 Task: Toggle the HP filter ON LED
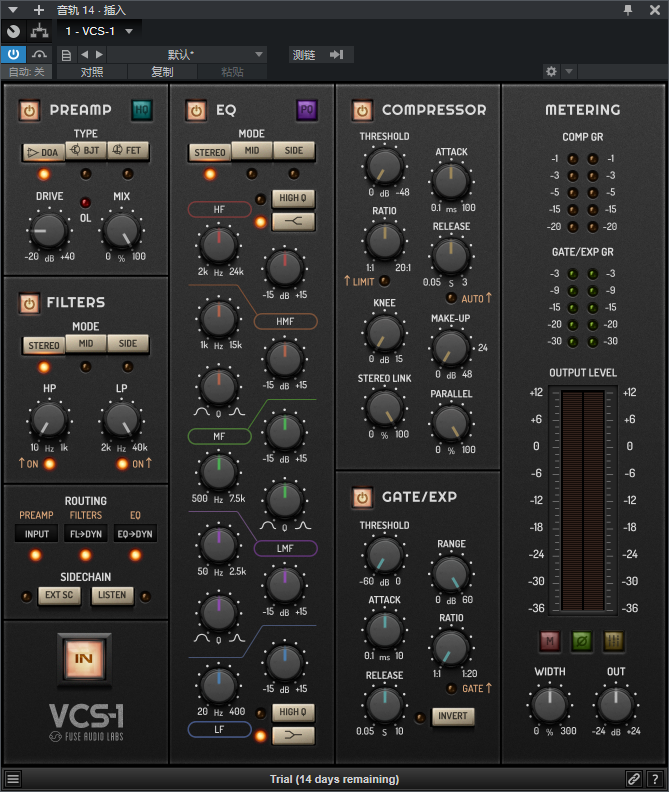50,464
